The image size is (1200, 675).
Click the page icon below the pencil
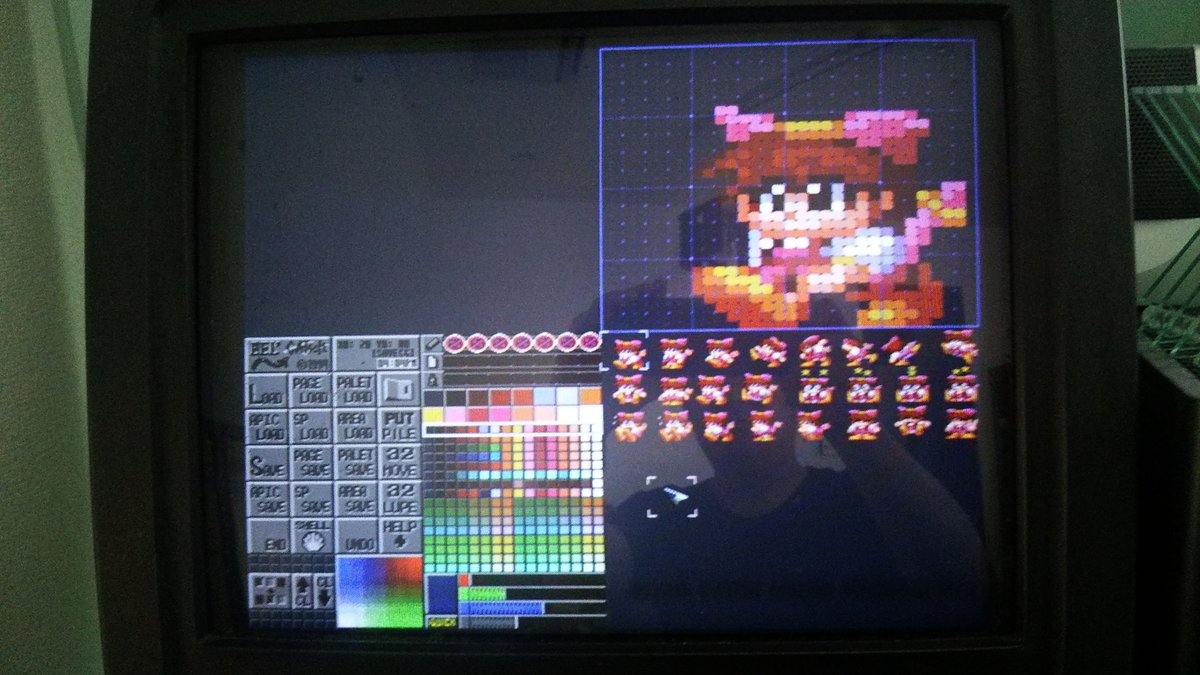tap(432, 361)
